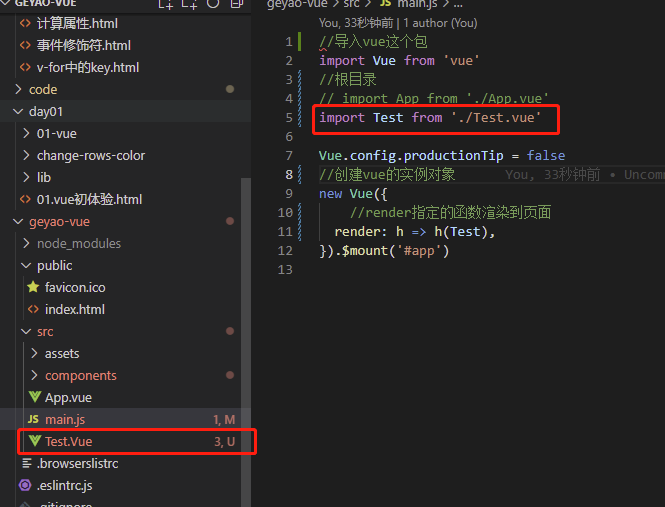Click the git blame author annotation above line 1

398,23
